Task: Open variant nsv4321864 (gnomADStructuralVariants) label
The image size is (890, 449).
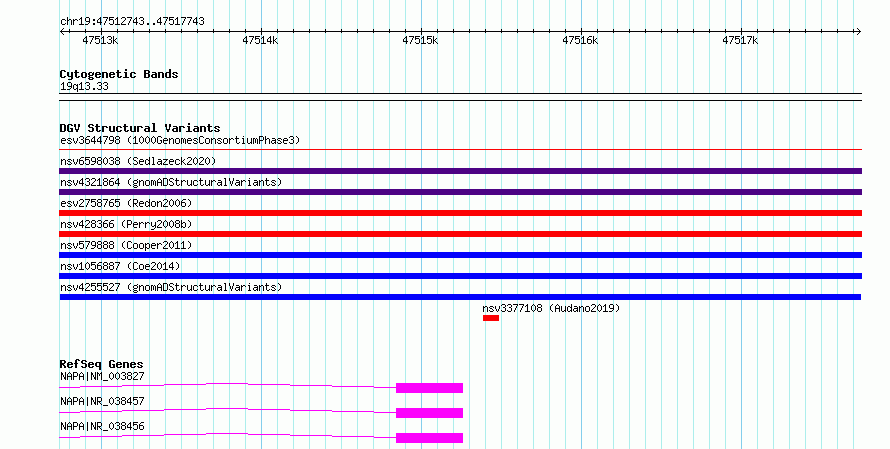Action: tap(171, 182)
